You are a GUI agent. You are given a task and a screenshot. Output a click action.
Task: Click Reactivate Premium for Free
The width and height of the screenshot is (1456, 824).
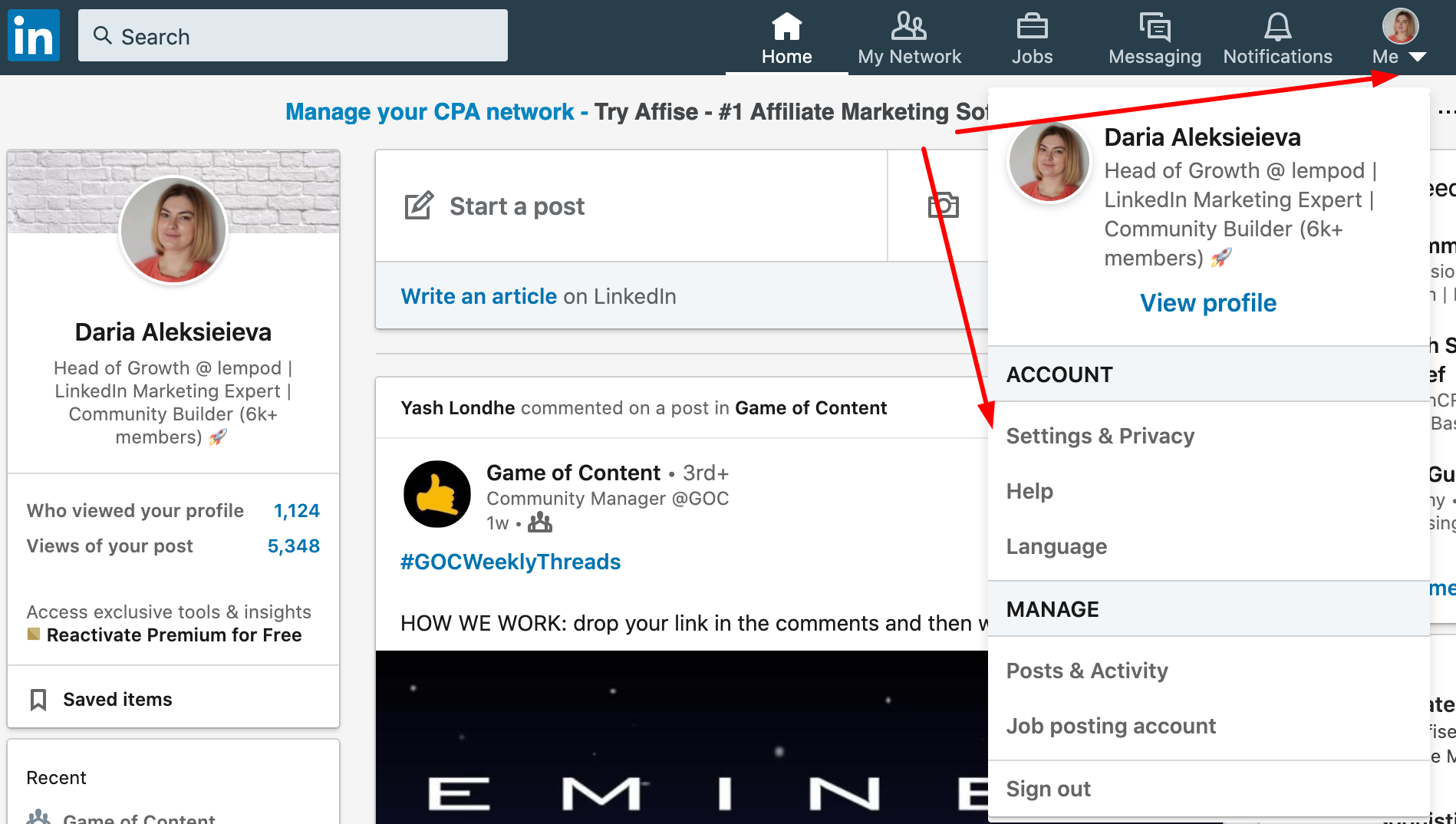pyautogui.click(x=174, y=635)
